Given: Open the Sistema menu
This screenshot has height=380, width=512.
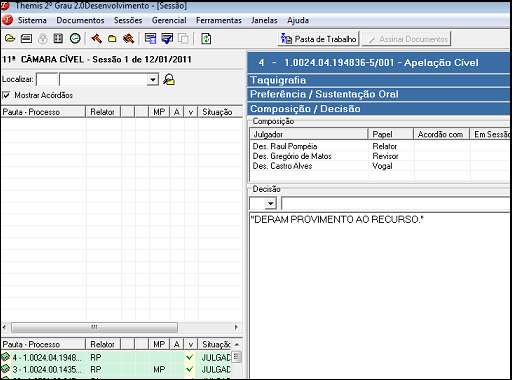Looking at the screenshot, I should [x=32, y=20].
